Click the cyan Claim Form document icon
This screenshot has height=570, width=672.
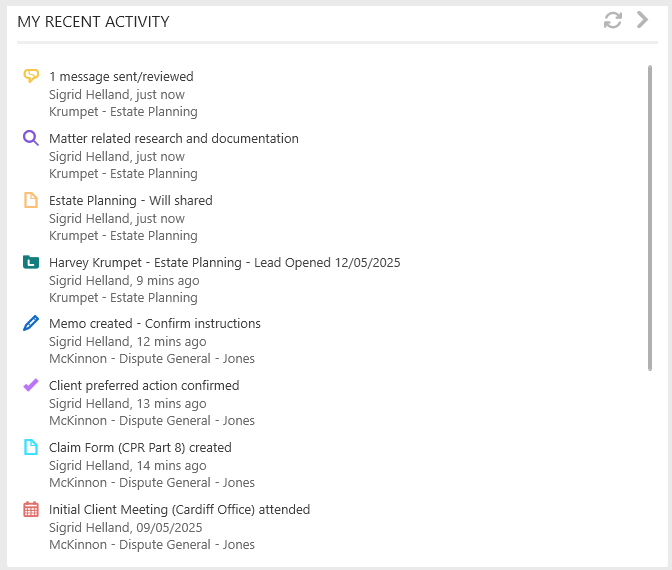(31, 447)
